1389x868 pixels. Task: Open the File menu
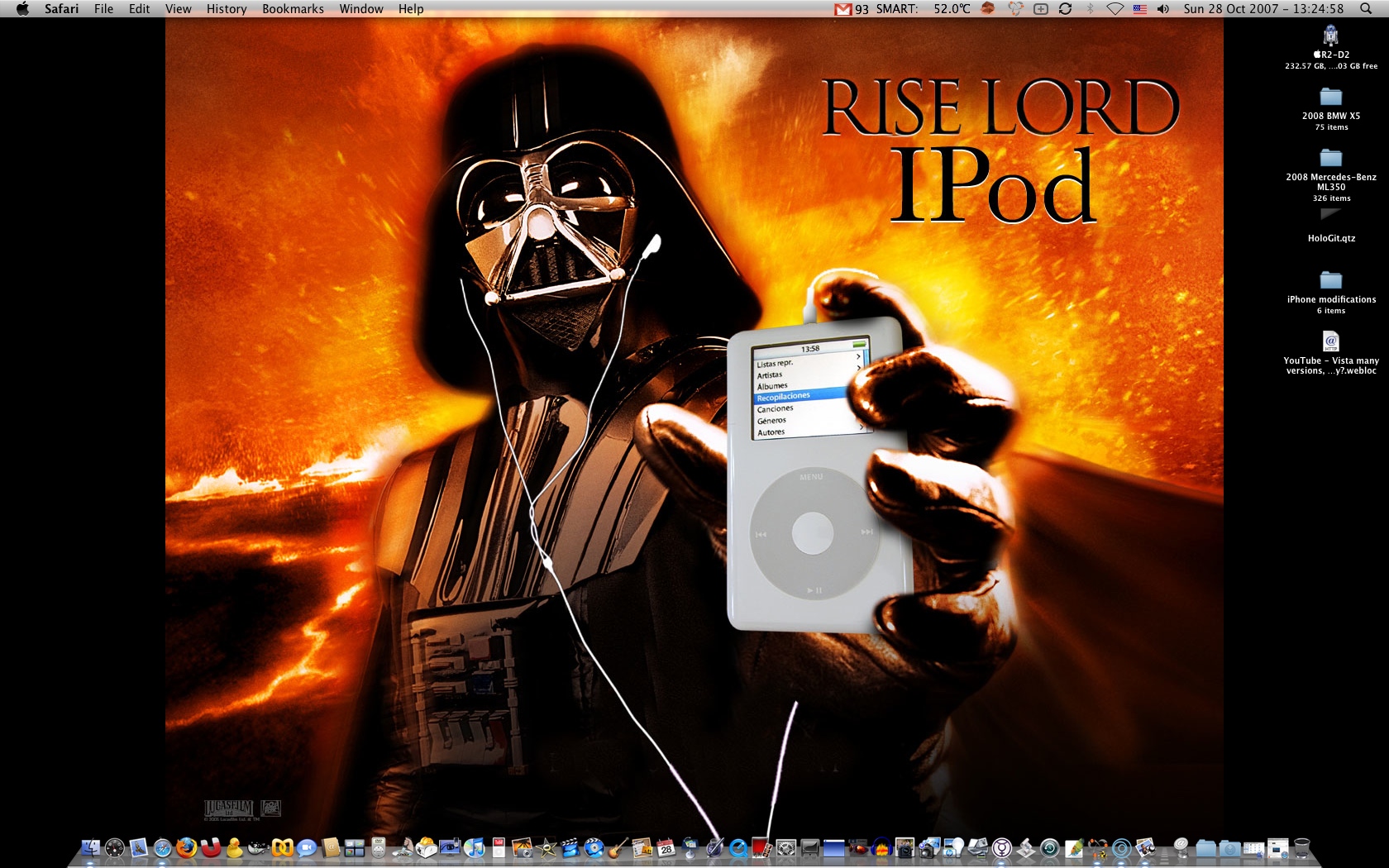click(103, 9)
